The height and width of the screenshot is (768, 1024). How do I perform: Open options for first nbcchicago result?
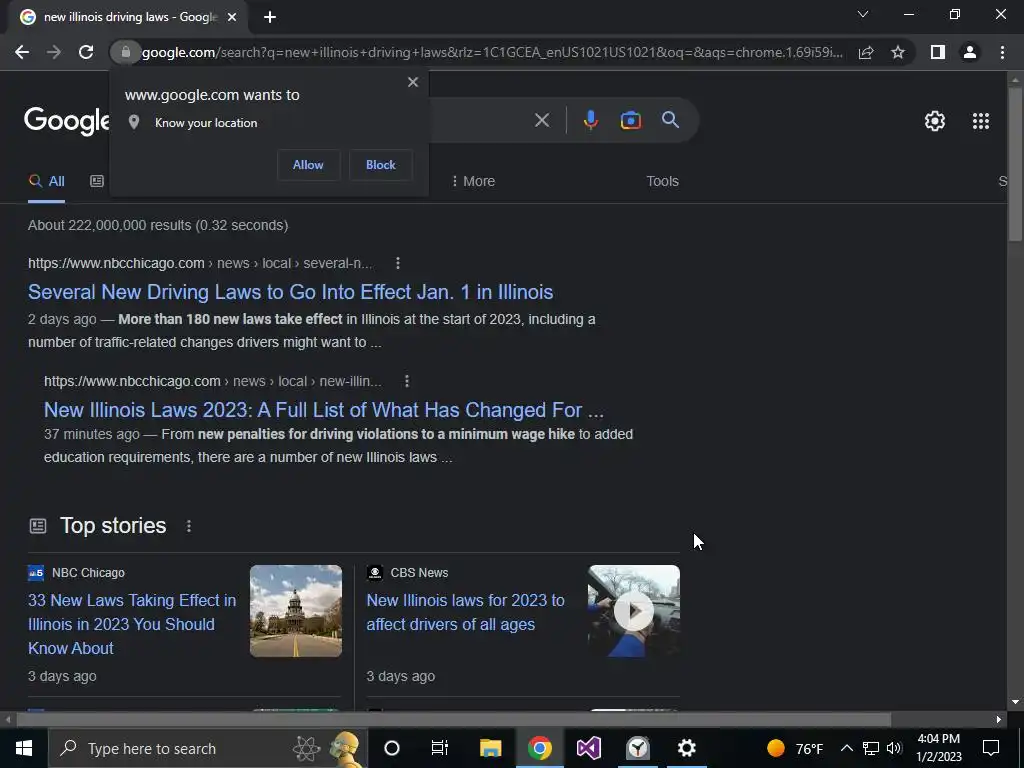(398, 263)
